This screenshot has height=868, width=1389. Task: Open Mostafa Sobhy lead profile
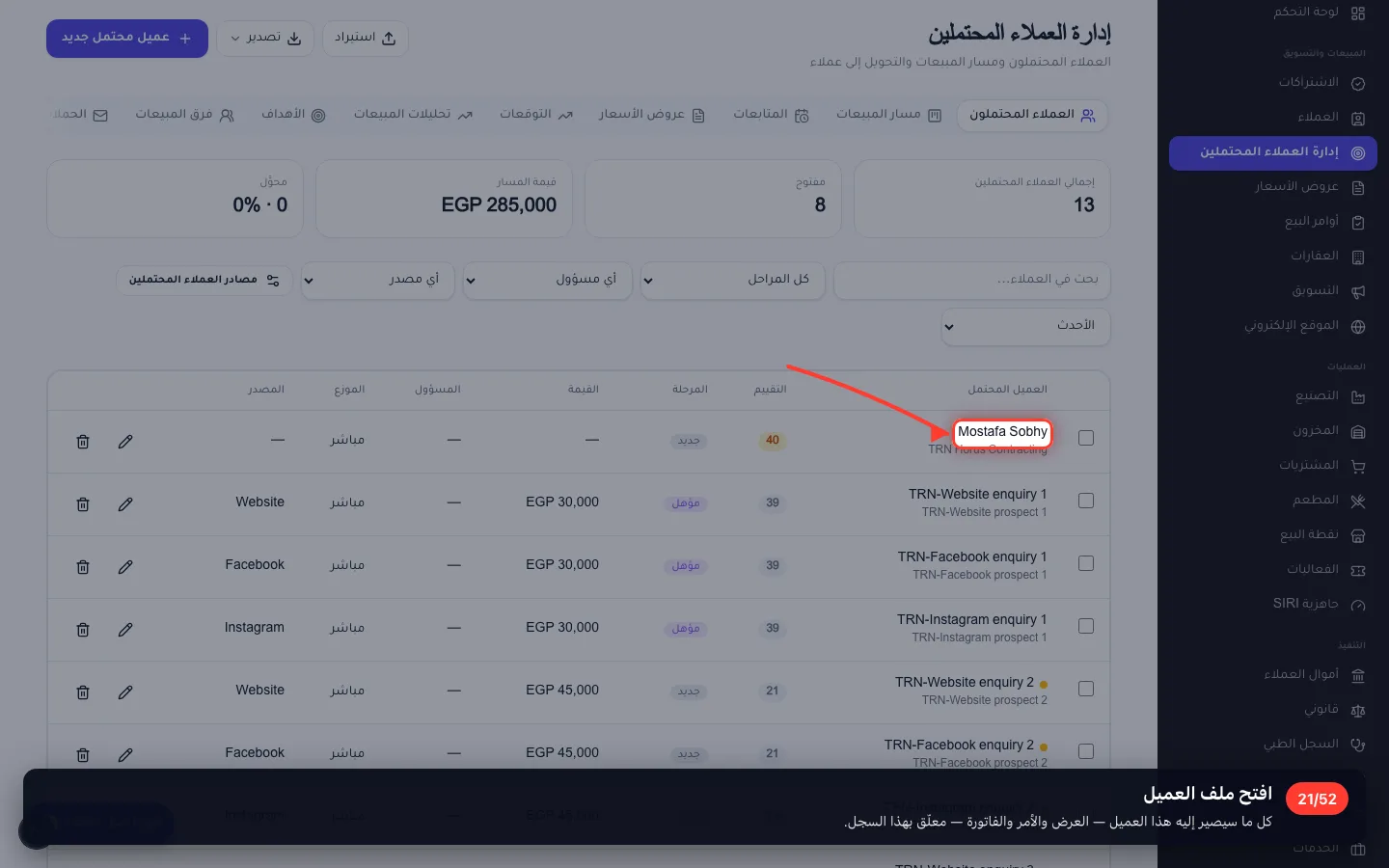pos(1002,432)
